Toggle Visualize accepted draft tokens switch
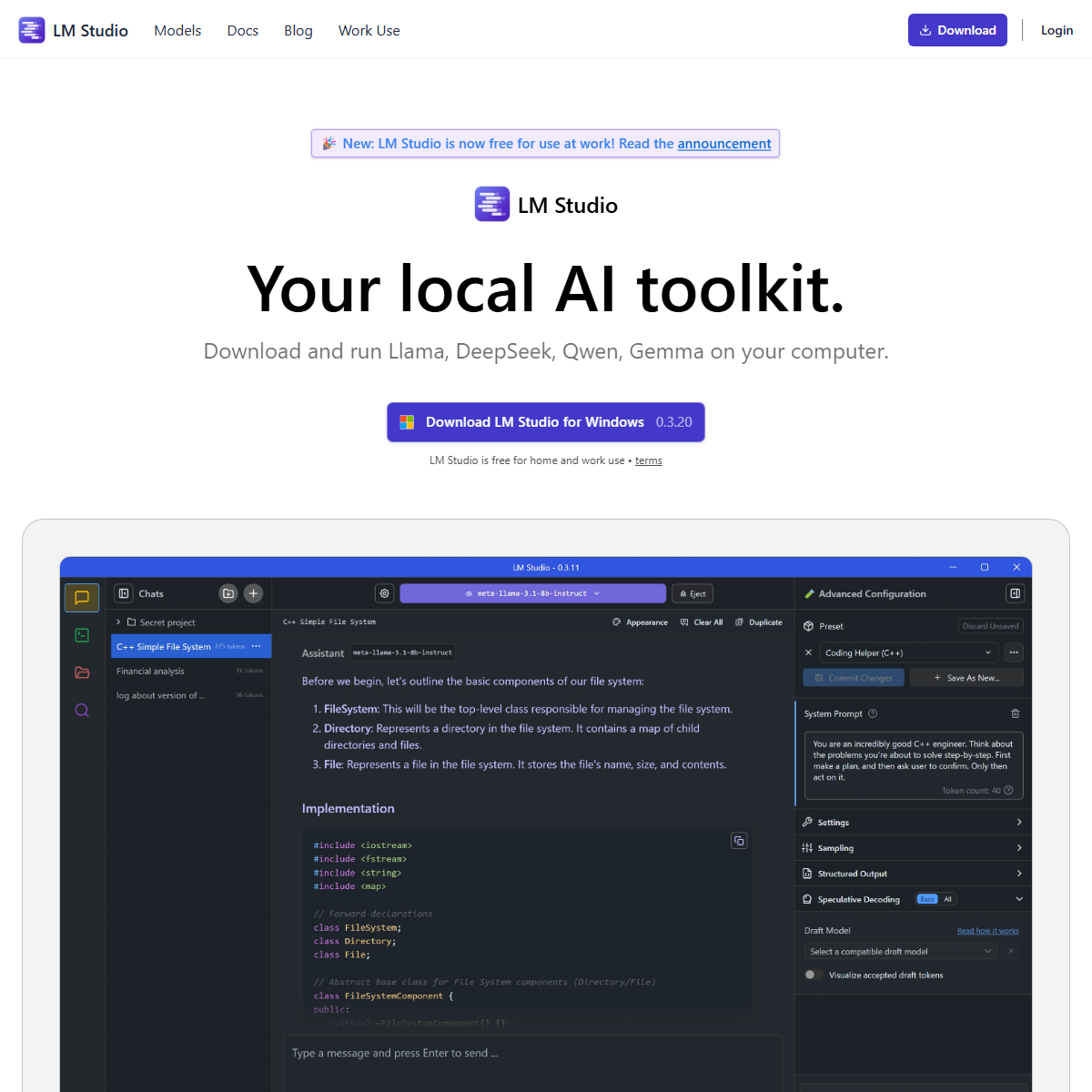Image resolution: width=1092 pixels, height=1092 pixels. pyautogui.click(x=814, y=975)
